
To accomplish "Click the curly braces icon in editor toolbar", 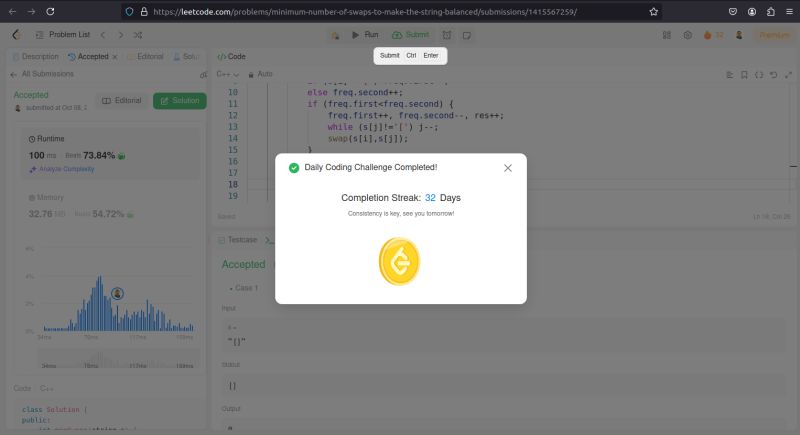I will point(759,75).
